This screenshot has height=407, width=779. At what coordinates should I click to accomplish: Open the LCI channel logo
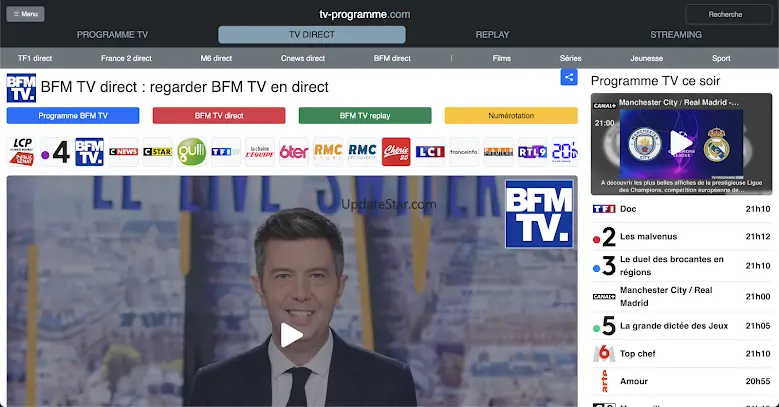(430, 151)
